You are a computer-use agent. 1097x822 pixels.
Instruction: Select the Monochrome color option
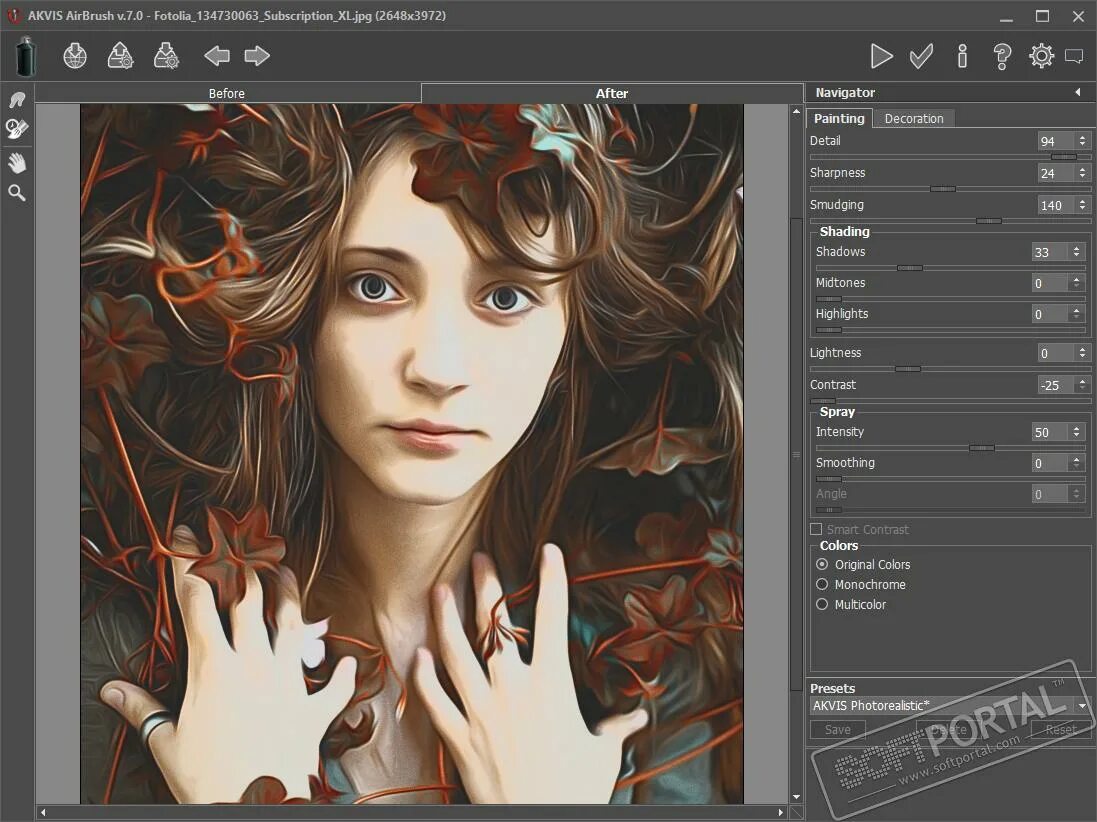[x=821, y=584]
